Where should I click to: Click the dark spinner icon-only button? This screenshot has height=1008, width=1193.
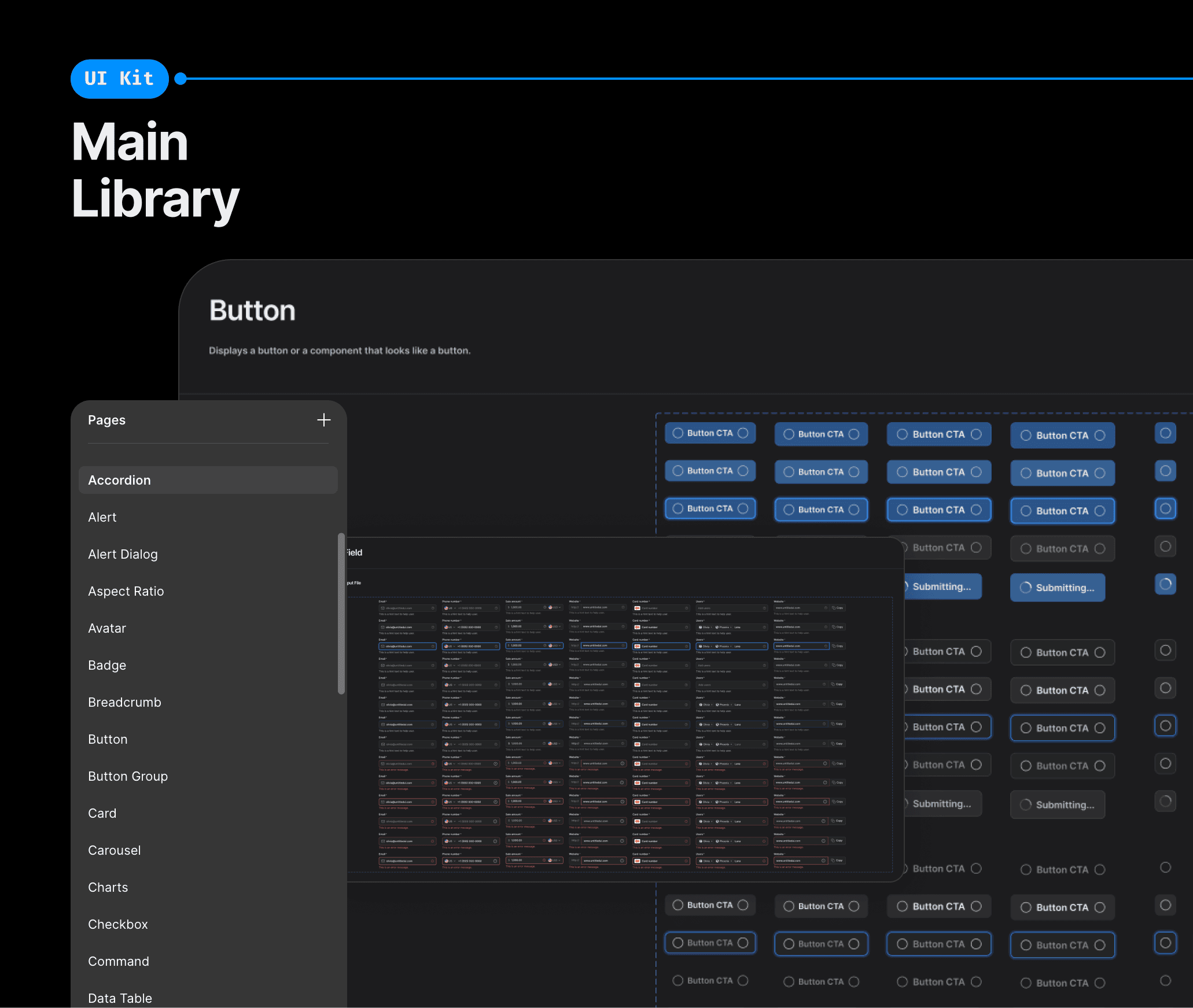pyautogui.click(x=1165, y=802)
